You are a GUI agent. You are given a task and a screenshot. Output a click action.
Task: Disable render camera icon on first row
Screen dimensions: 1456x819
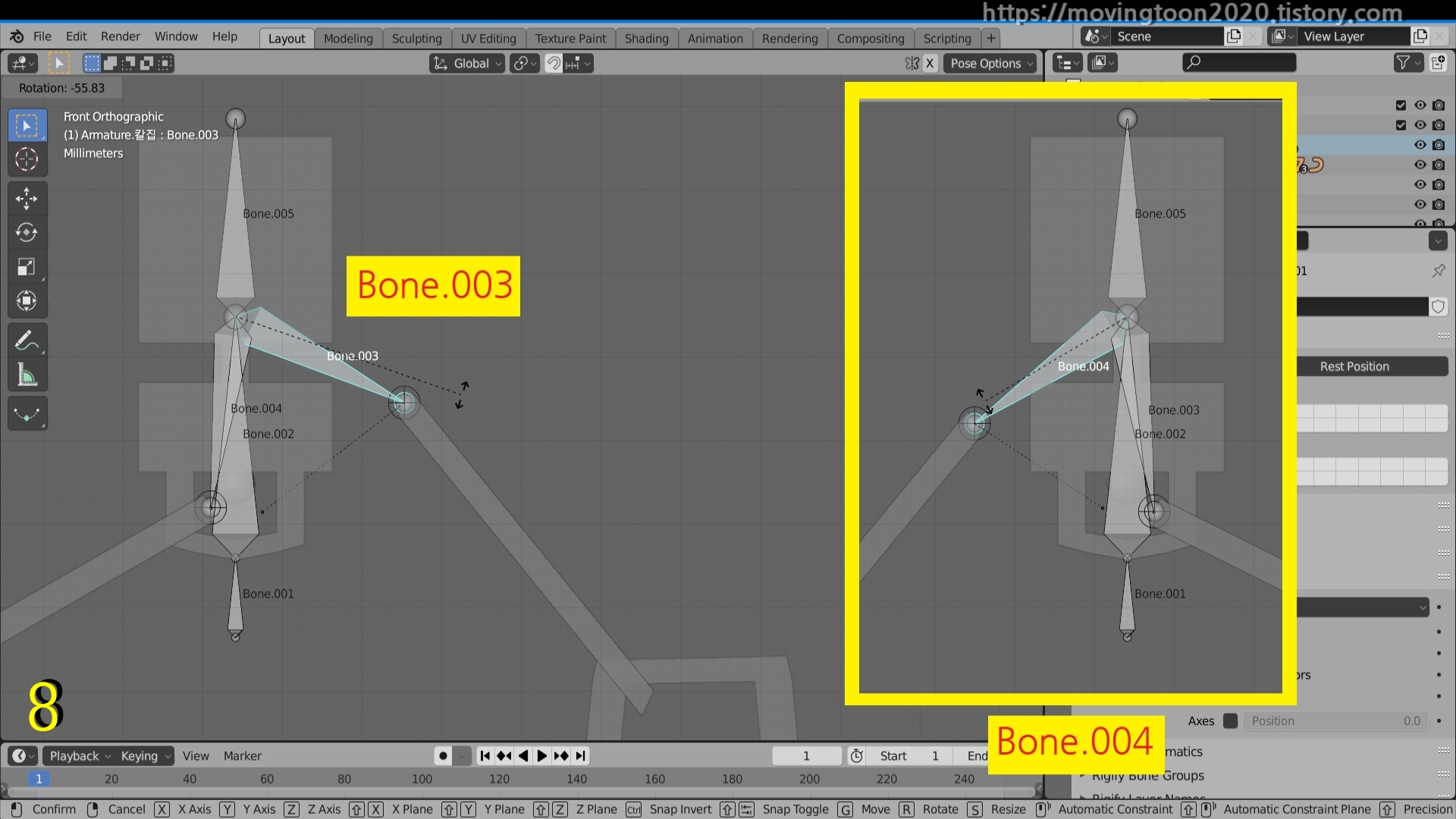[1439, 105]
